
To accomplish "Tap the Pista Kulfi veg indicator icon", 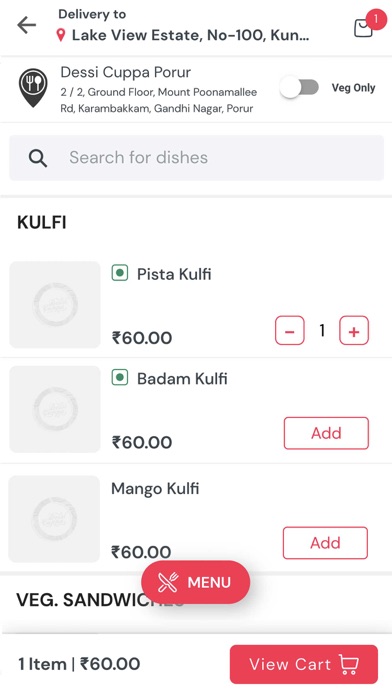I will [x=120, y=273].
